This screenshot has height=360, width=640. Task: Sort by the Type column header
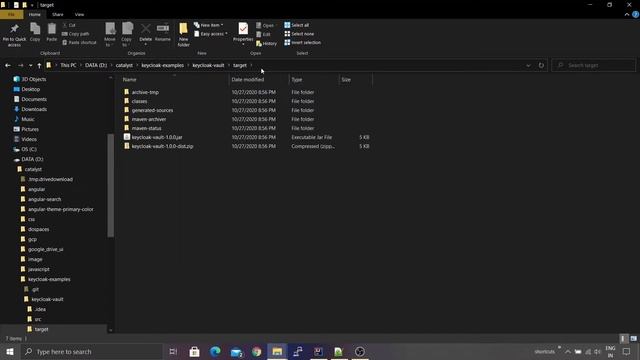pyautogui.click(x=297, y=80)
